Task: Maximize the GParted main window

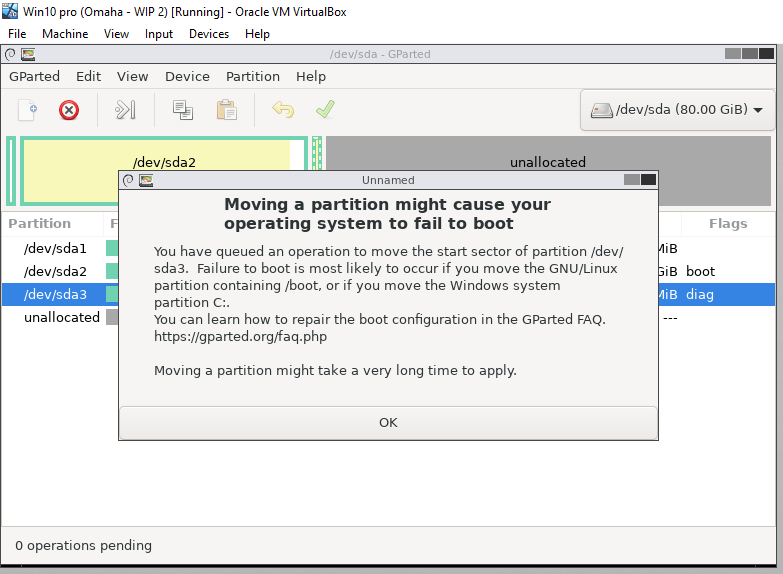Action: [750, 53]
